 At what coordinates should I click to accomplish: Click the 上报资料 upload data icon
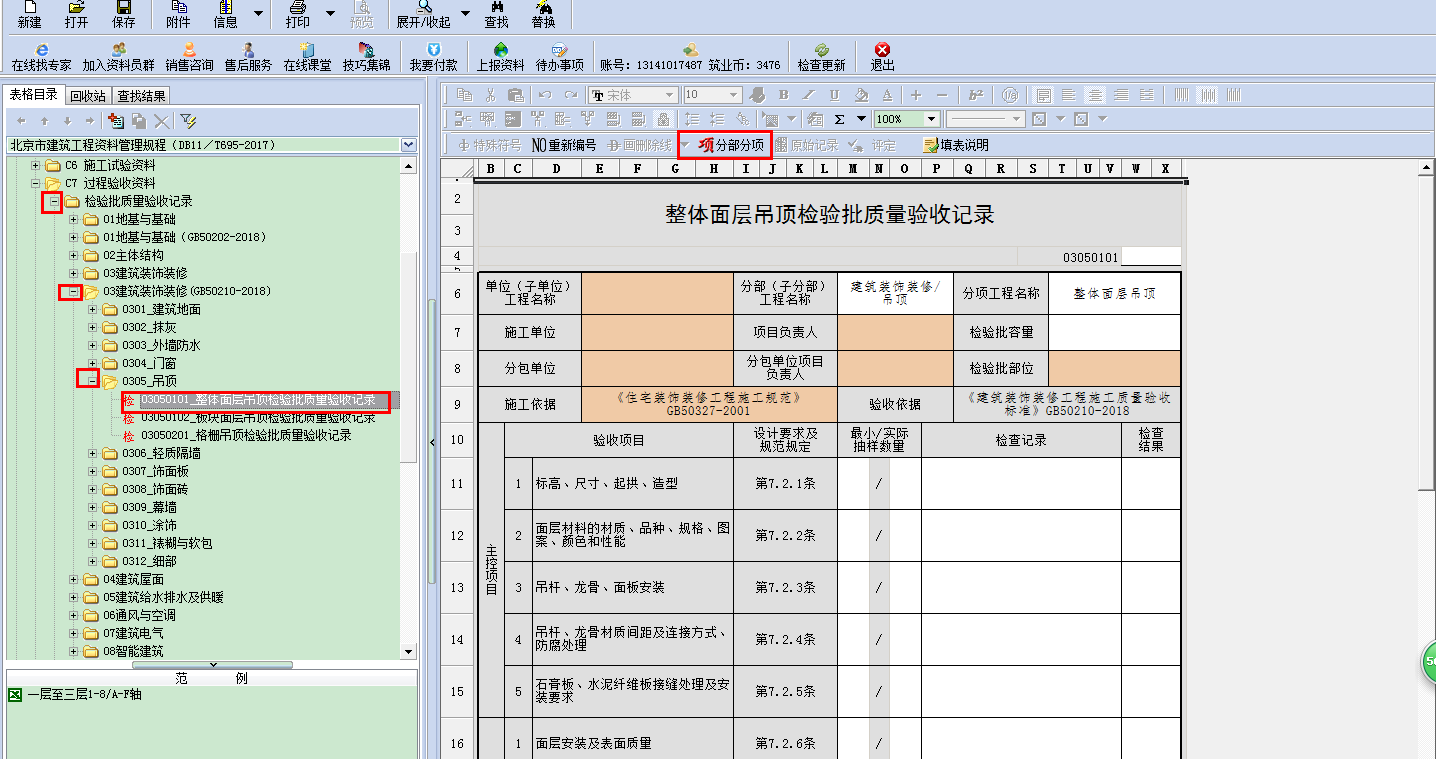(x=500, y=50)
